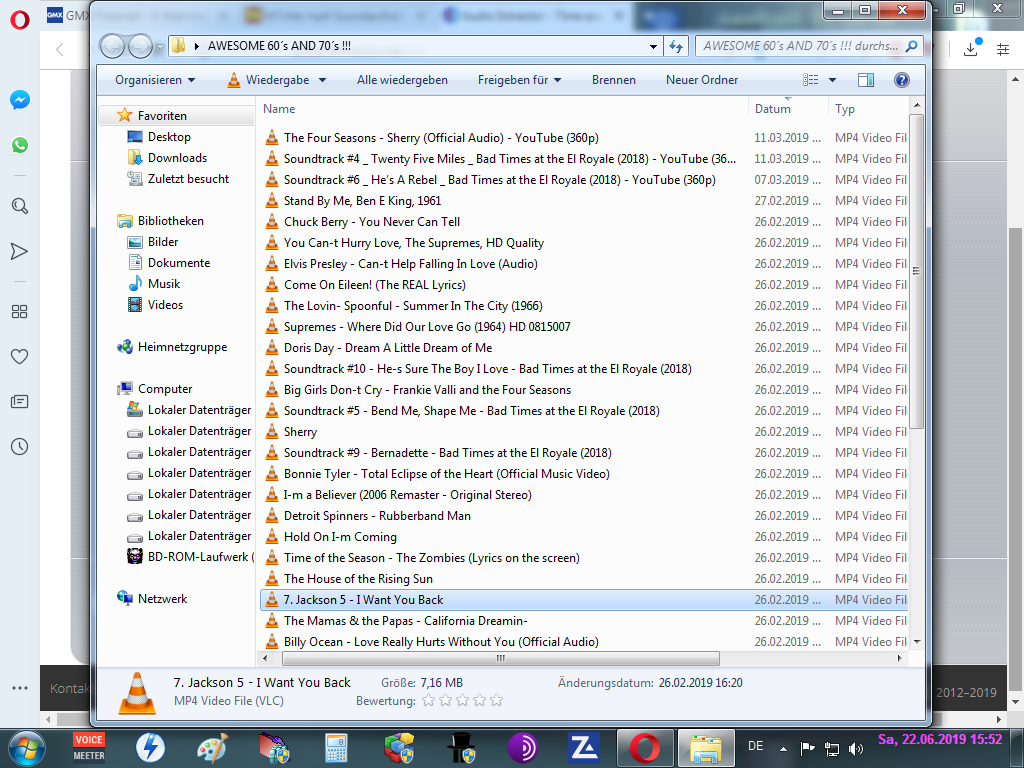Open the Organisieren dropdown menu
The image size is (1024, 768).
pos(155,80)
